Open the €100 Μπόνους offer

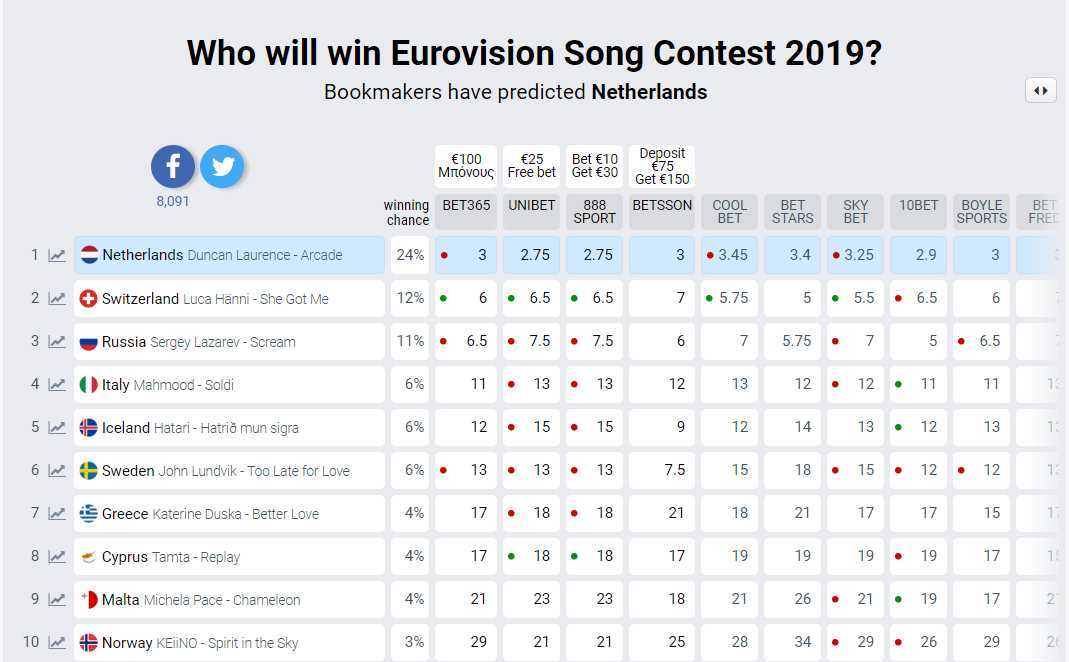466,166
